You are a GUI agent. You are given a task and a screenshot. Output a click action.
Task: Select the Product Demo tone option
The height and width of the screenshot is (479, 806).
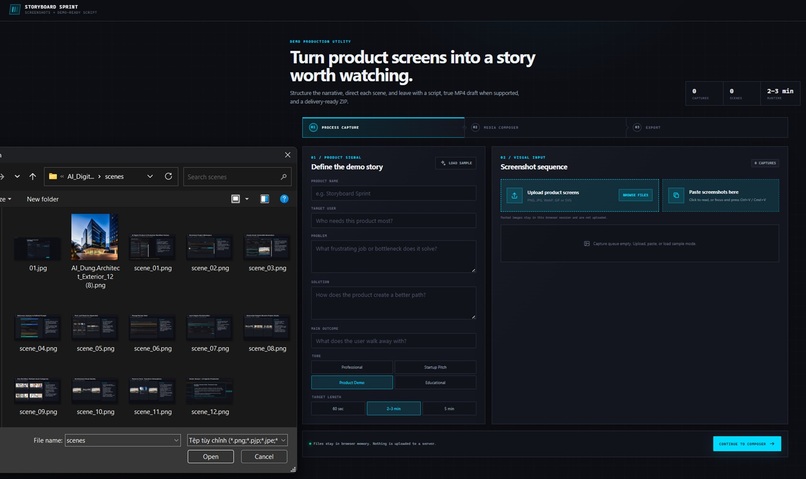(x=352, y=382)
